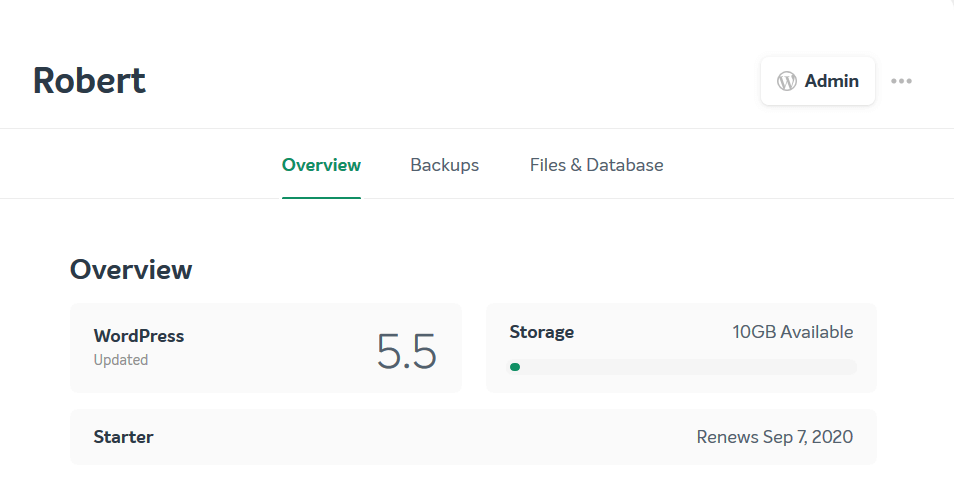The width and height of the screenshot is (954, 502).
Task: Click the Starter plan label
Action: click(124, 437)
